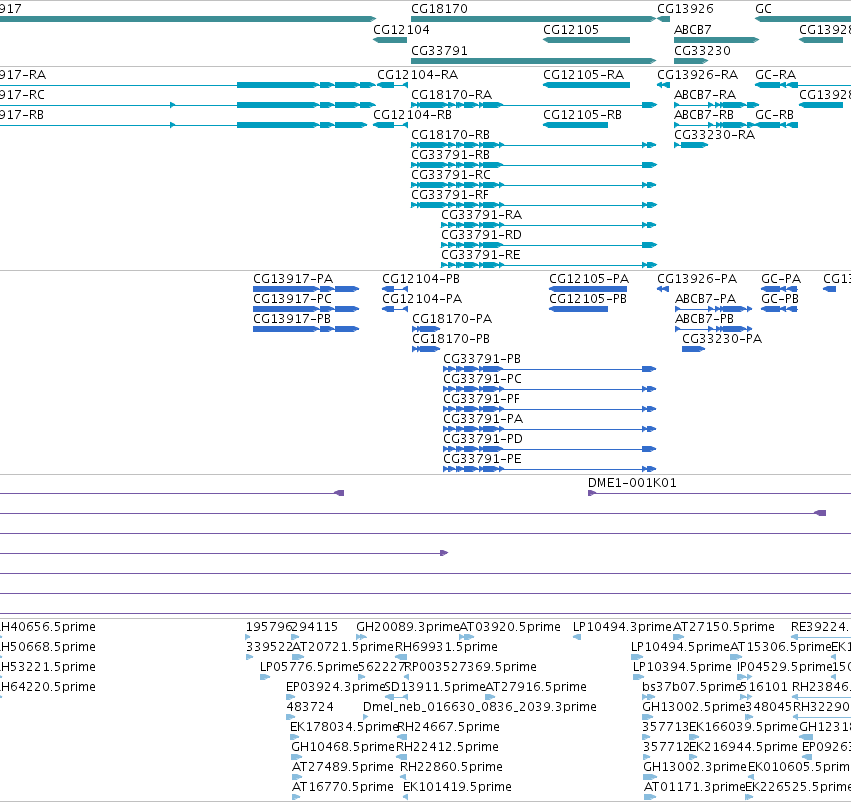The height and width of the screenshot is (802, 851).
Task: Click EST Dmel_neb_016630_0836_2039.3prime label
Action: pos(480,706)
